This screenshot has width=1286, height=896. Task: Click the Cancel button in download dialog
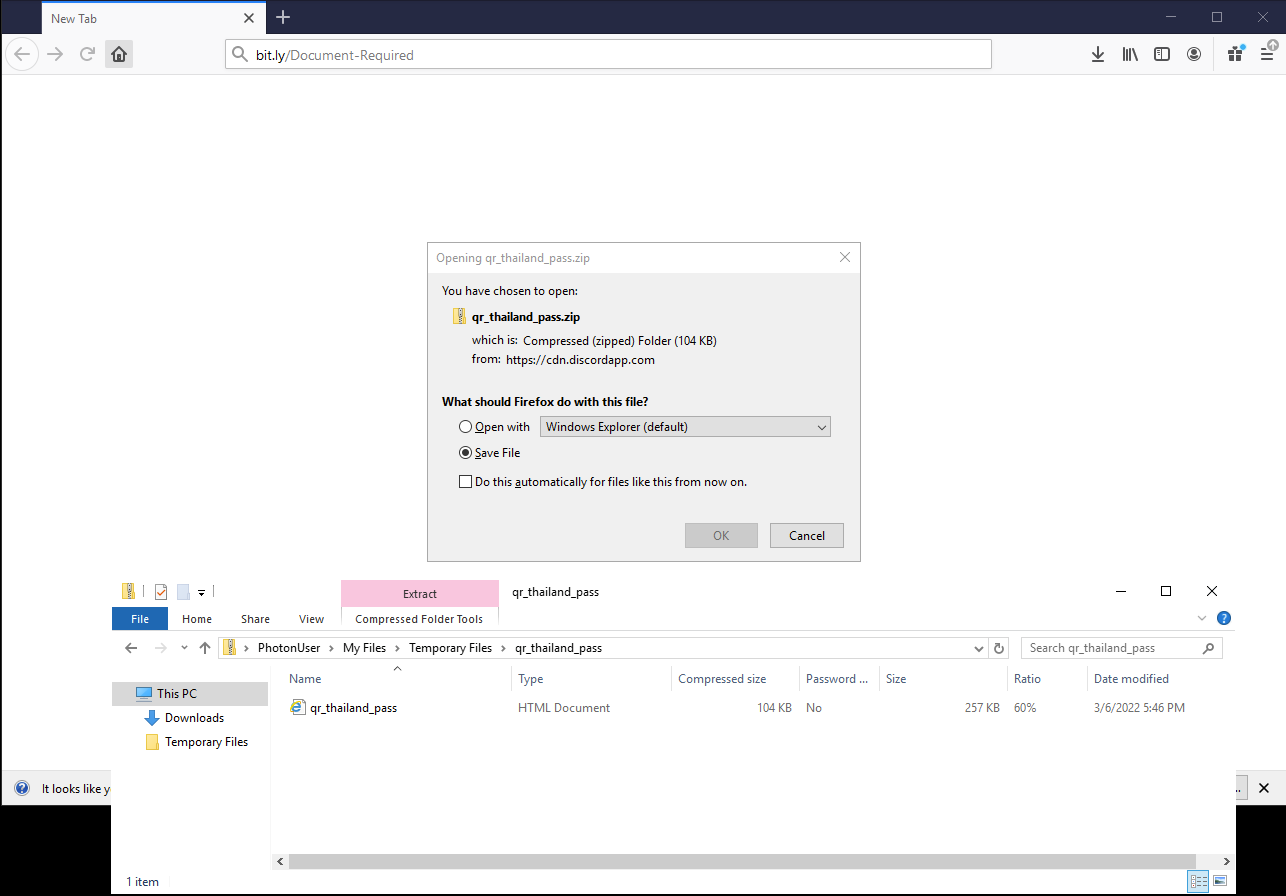tap(807, 535)
